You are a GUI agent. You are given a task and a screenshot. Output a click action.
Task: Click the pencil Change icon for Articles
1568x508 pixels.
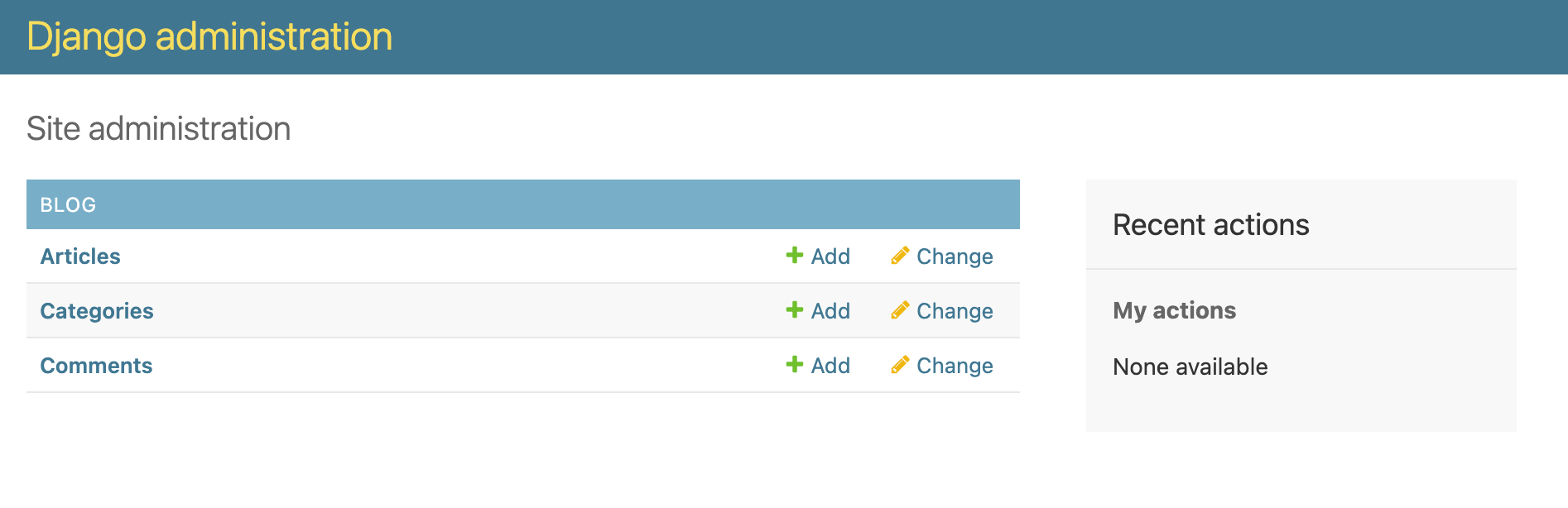[900, 256]
